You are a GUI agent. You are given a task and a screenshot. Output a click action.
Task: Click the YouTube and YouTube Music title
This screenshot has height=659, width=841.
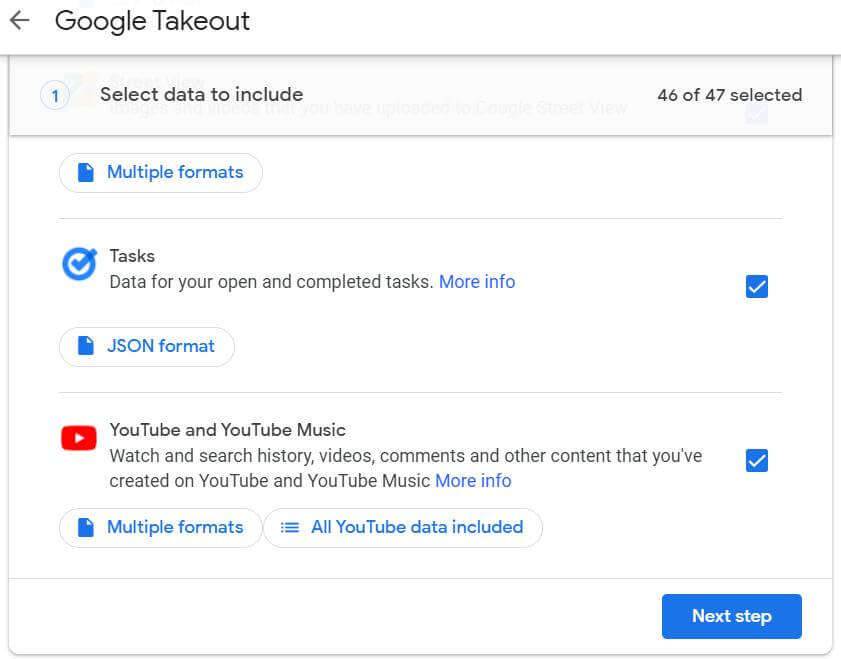227,430
